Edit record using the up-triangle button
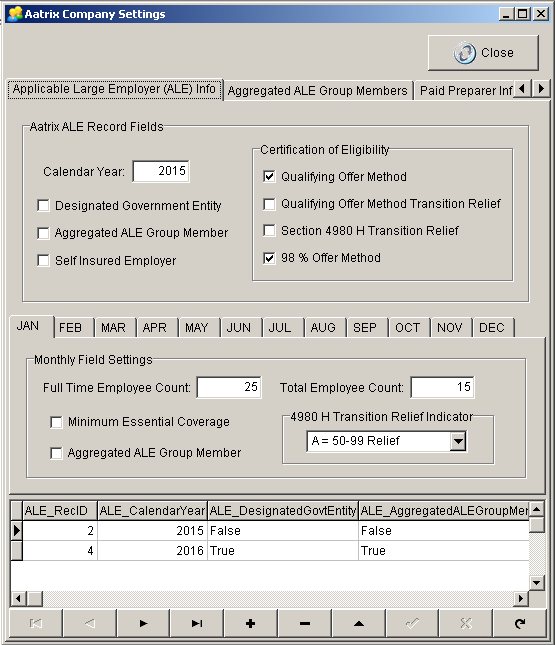 tap(358, 623)
